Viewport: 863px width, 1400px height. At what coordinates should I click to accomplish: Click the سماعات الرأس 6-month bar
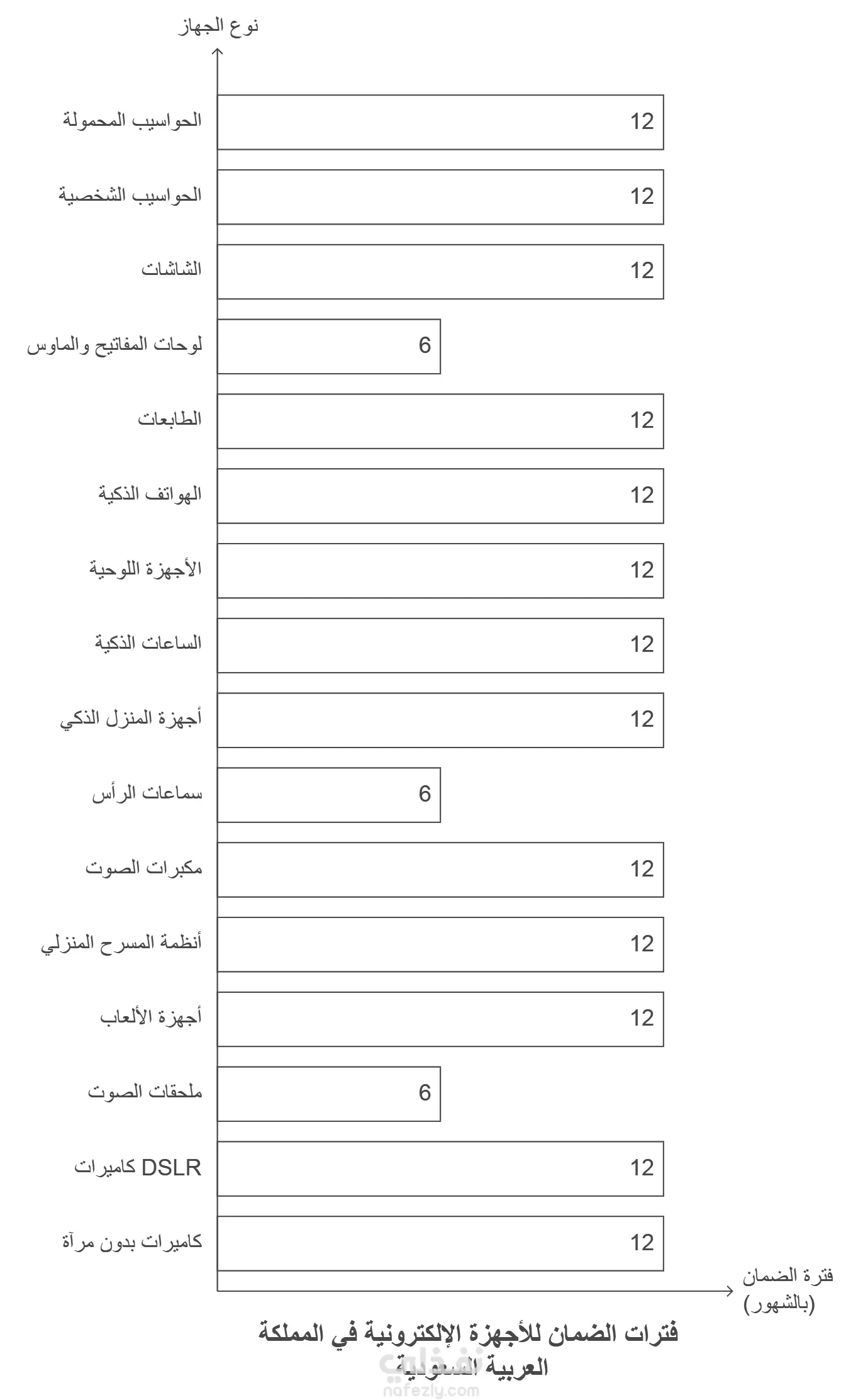click(329, 795)
